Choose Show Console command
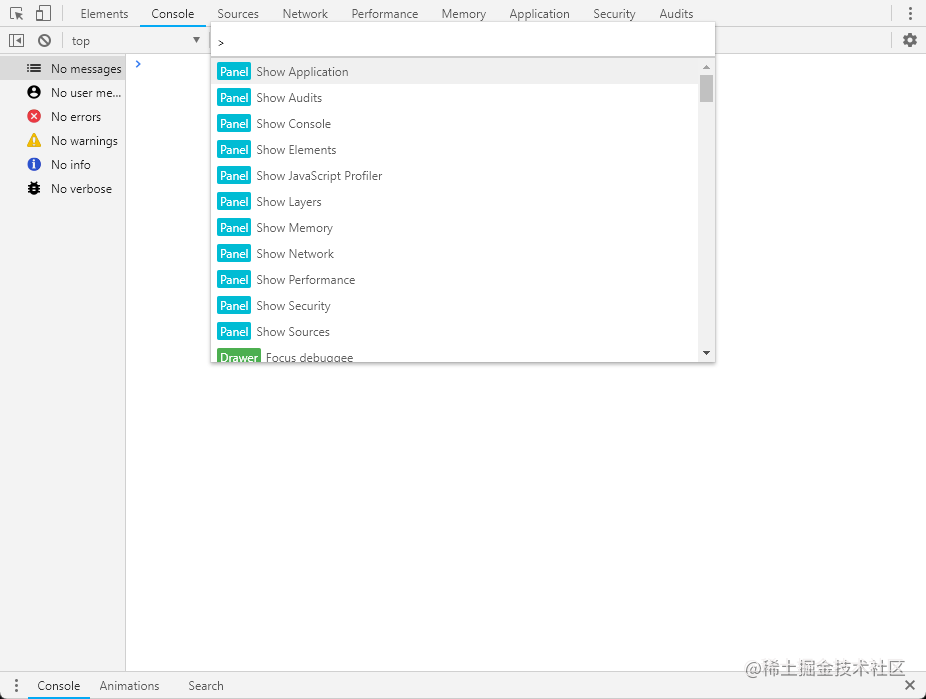 coord(454,123)
